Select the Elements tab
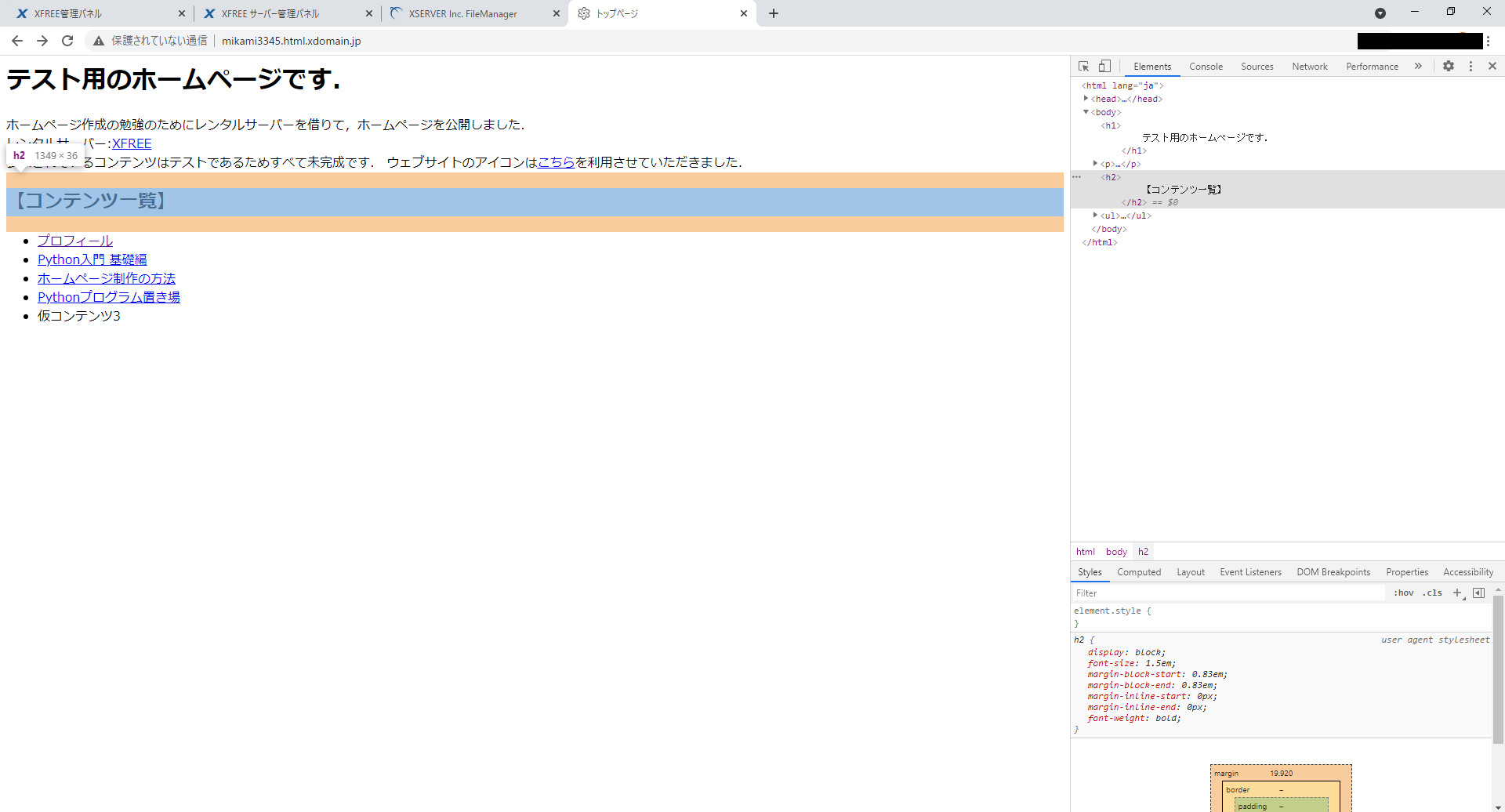This screenshot has height=812, width=1505. (x=1152, y=67)
